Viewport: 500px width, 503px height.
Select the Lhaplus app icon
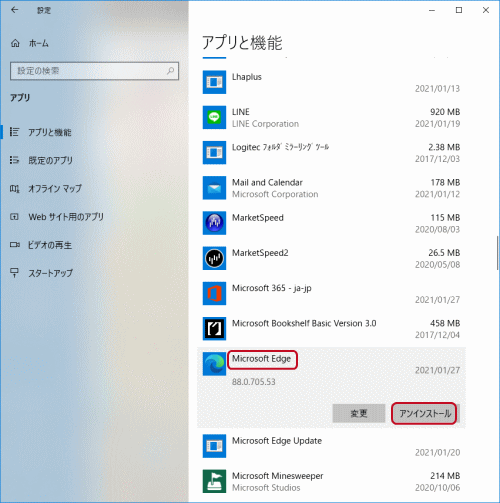[x=214, y=82]
